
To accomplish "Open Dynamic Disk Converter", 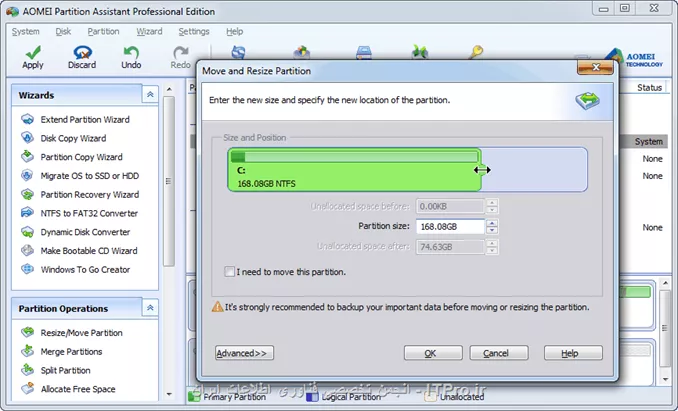I will point(85,232).
